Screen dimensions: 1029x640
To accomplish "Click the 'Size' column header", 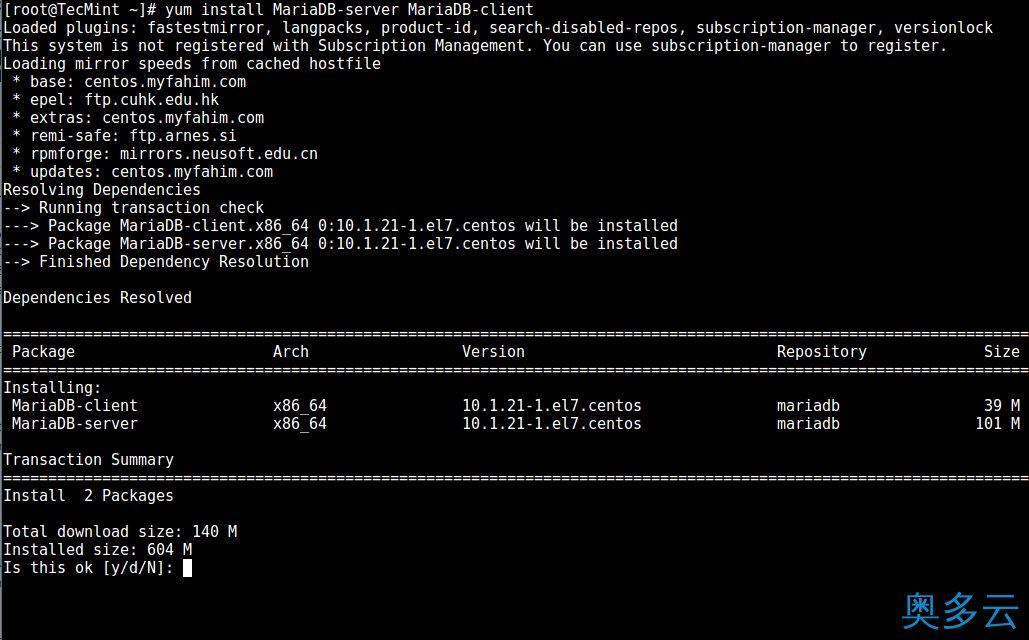I will tap(1001, 352).
